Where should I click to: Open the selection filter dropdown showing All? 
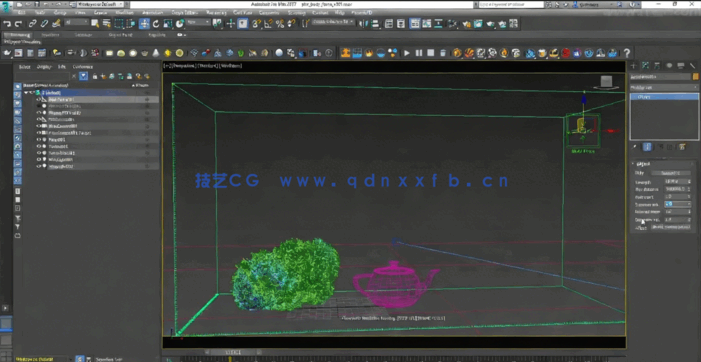click(x=76, y=23)
